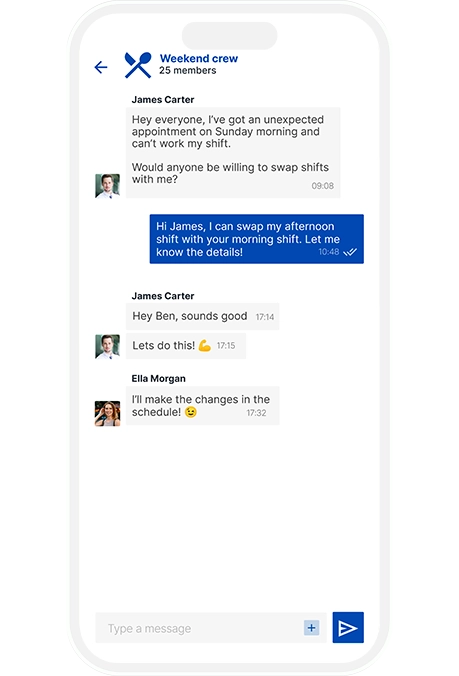Open James Carter's avatar beside first message
459x676 pixels.
tap(107, 186)
